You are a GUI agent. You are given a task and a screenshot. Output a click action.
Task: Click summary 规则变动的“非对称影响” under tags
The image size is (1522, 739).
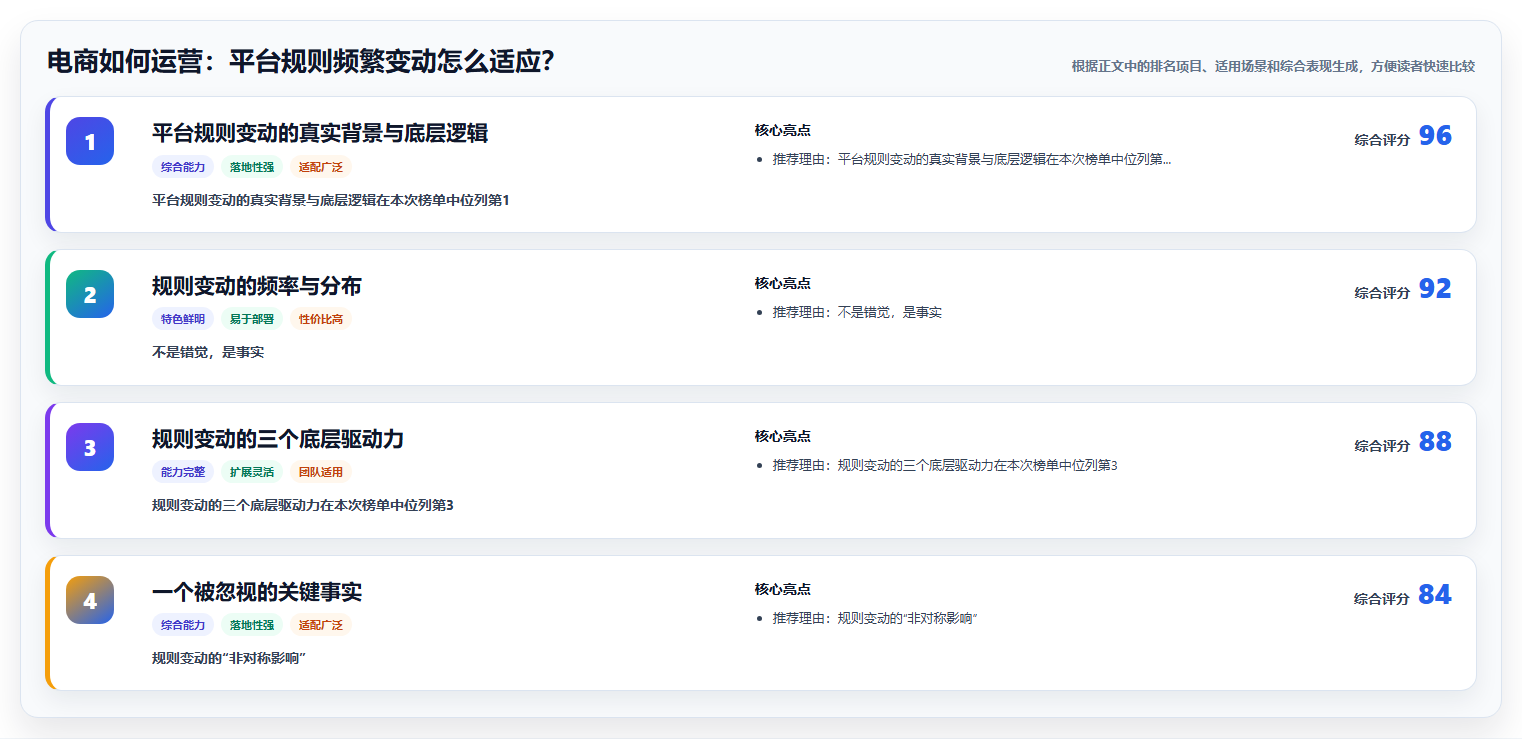(x=228, y=658)
